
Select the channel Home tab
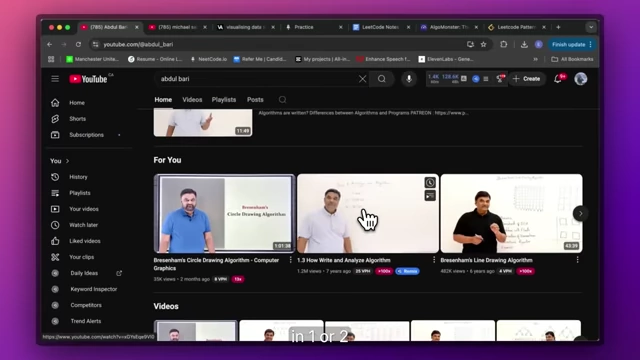pos(163,100)
